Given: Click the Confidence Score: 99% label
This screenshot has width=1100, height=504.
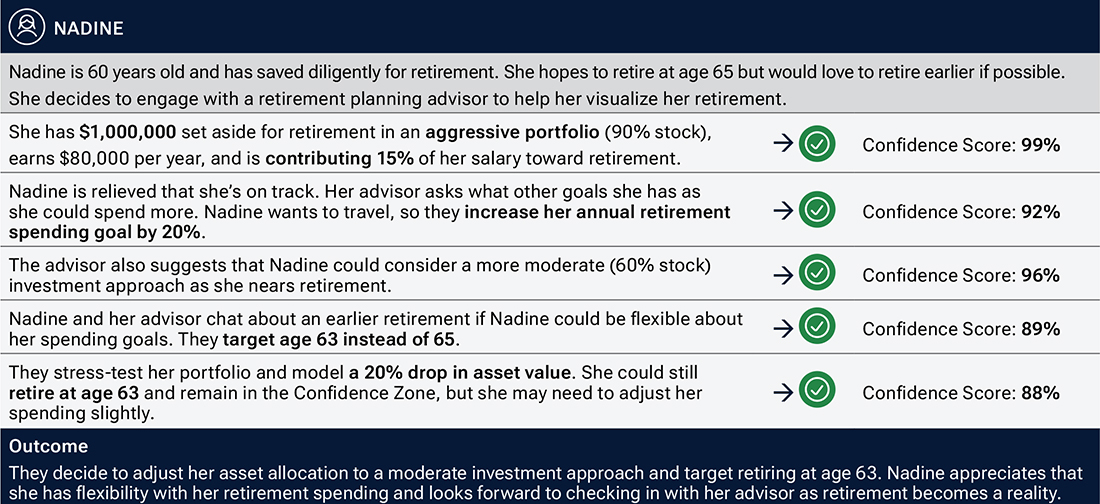Looking at the screenshot, I should click(960, 145).
